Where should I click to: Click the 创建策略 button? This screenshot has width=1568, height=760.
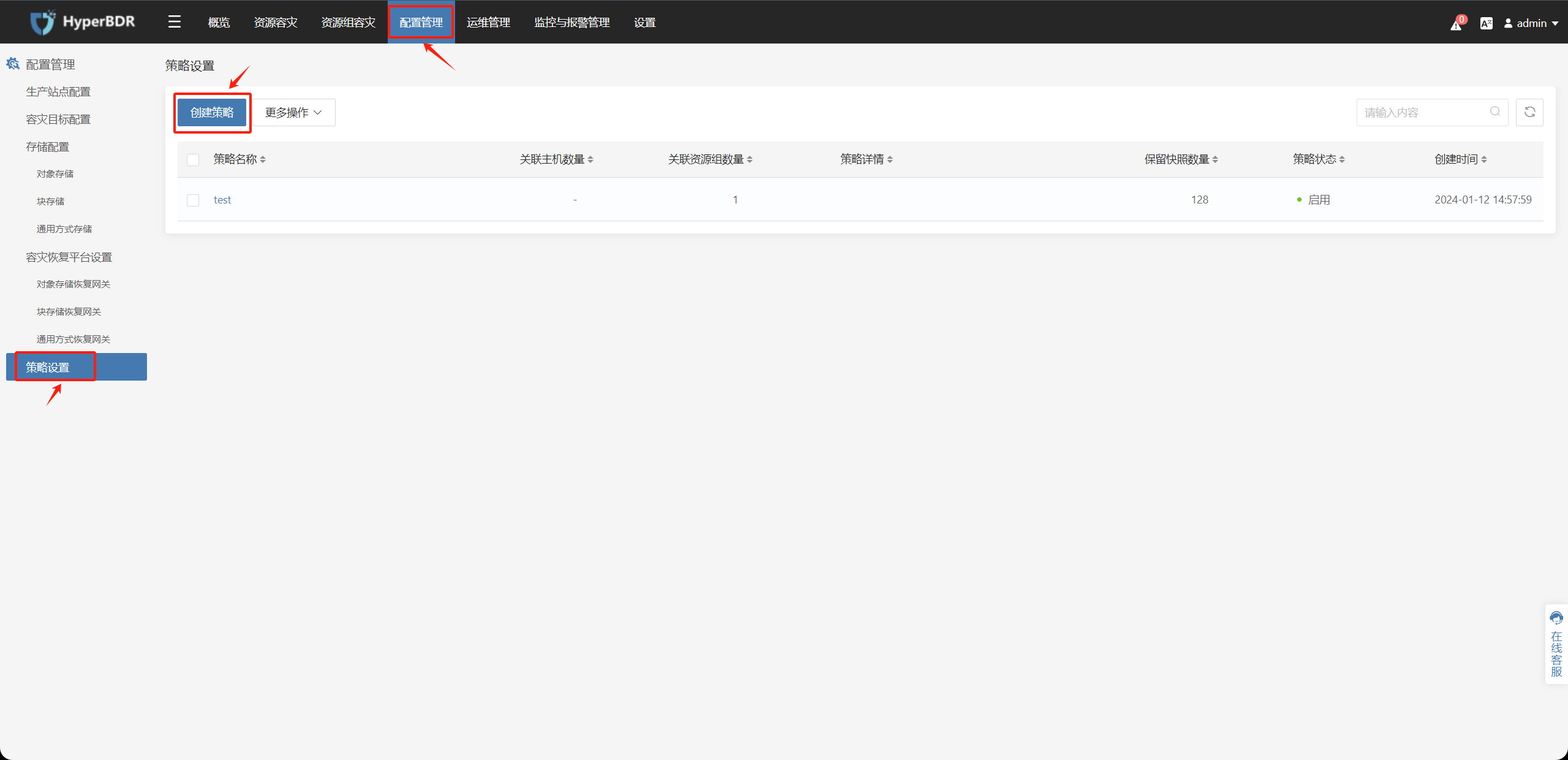[x=212, y=112]
